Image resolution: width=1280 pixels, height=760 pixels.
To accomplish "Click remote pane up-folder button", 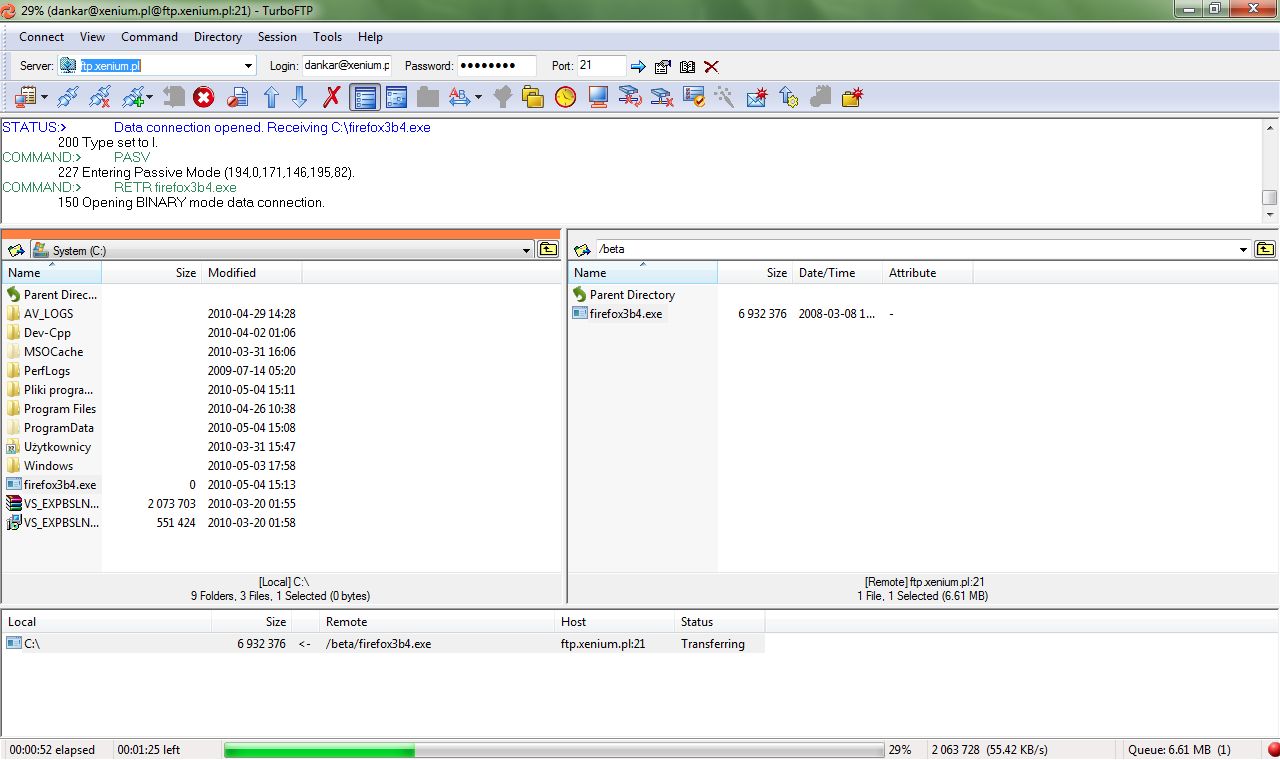I will coord(1265,249).
